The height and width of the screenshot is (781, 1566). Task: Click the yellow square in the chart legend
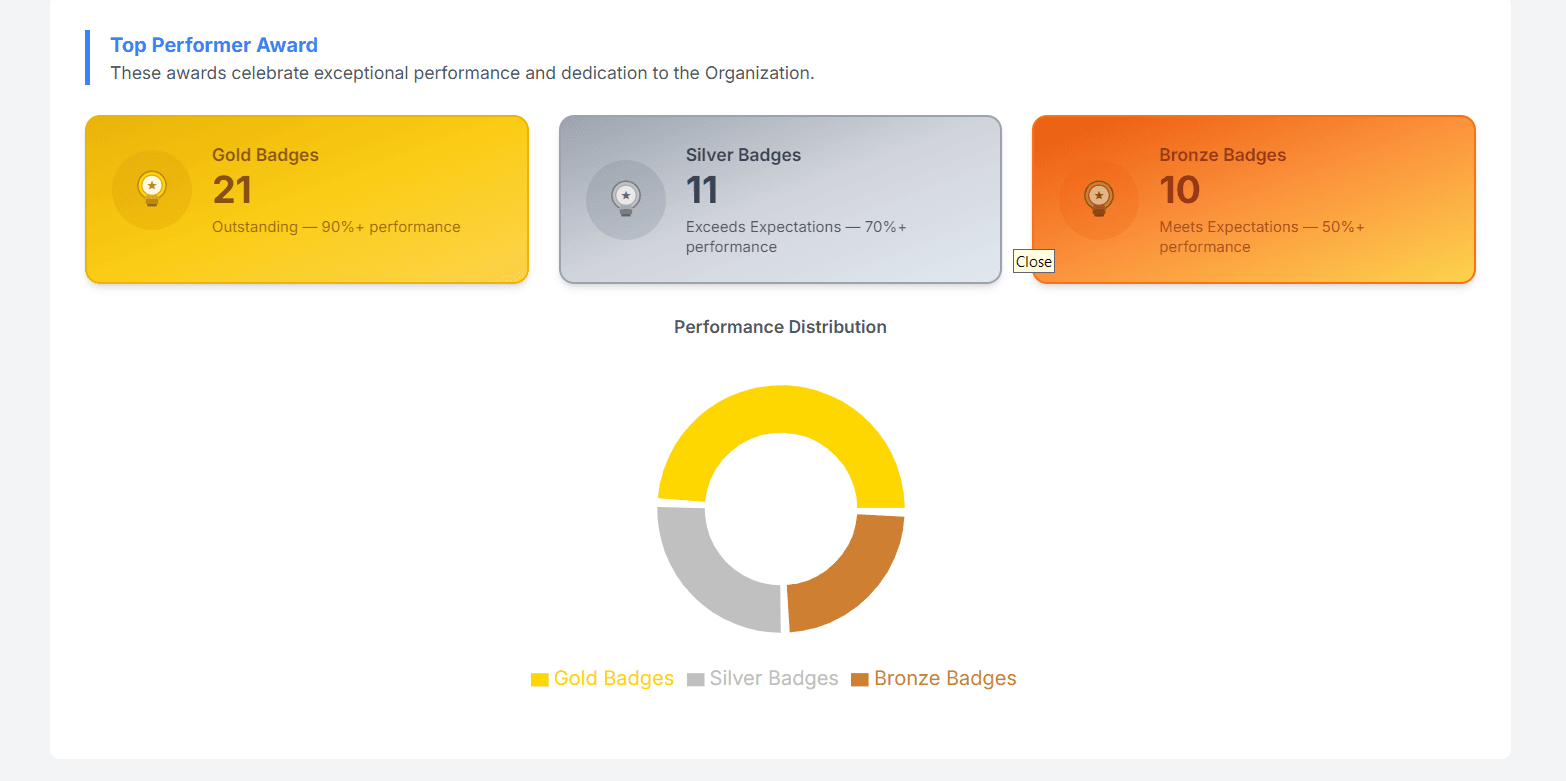[x=539, y=678]
